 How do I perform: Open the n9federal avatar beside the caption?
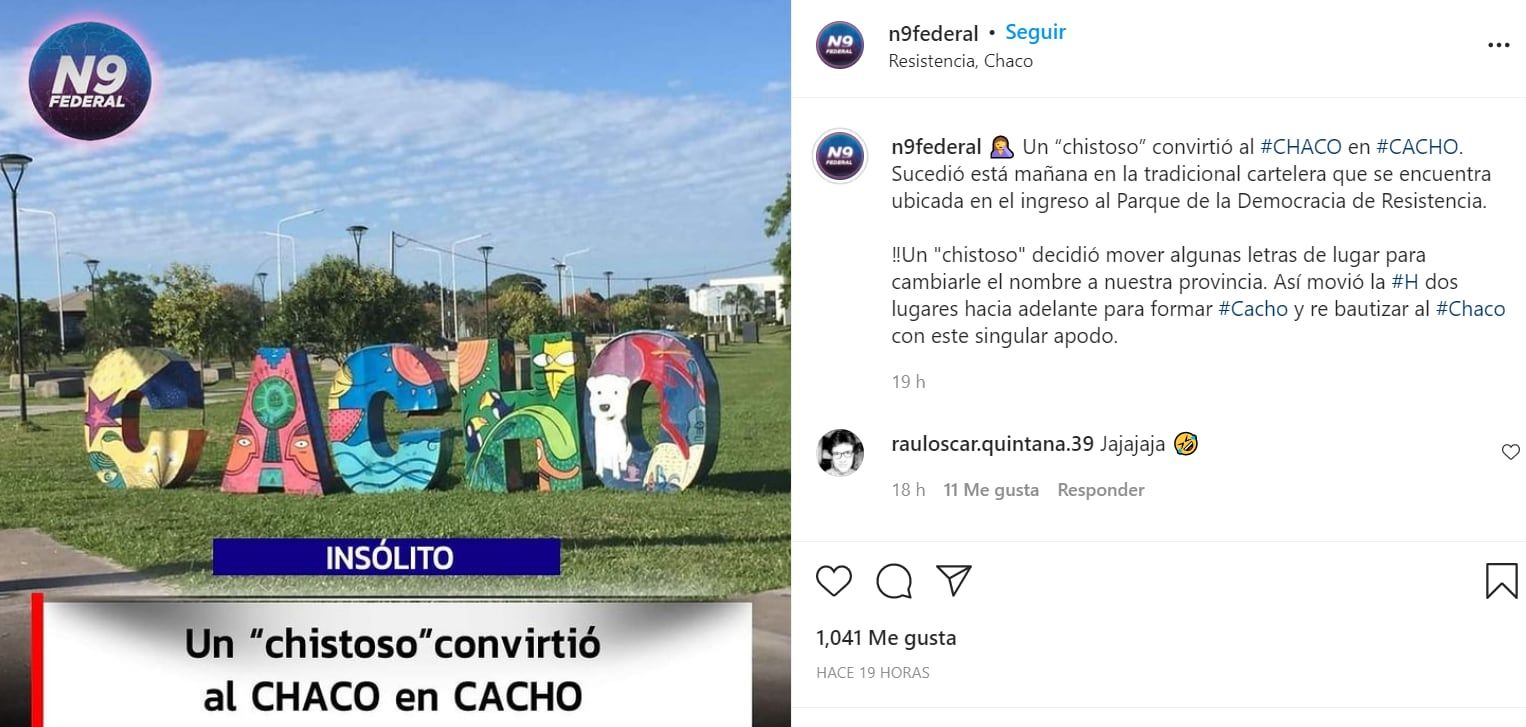click(840, 156)
